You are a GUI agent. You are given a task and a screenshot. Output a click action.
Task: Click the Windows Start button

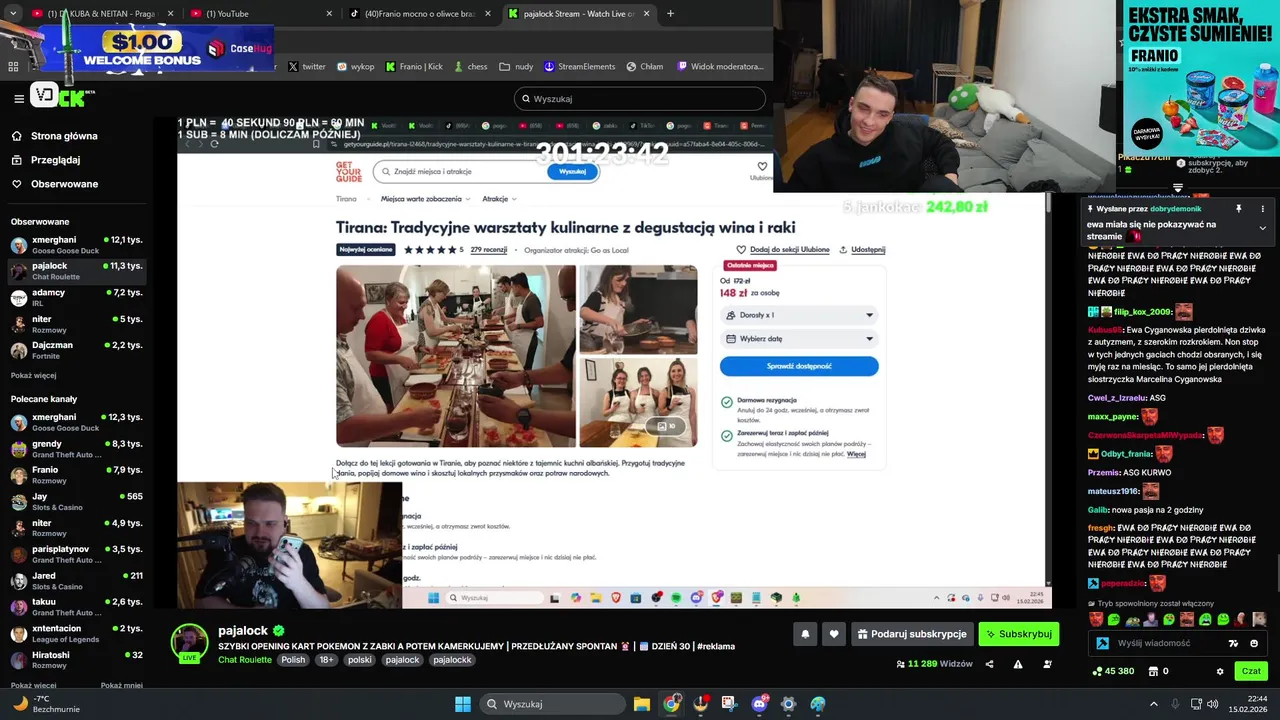point(463,704)
